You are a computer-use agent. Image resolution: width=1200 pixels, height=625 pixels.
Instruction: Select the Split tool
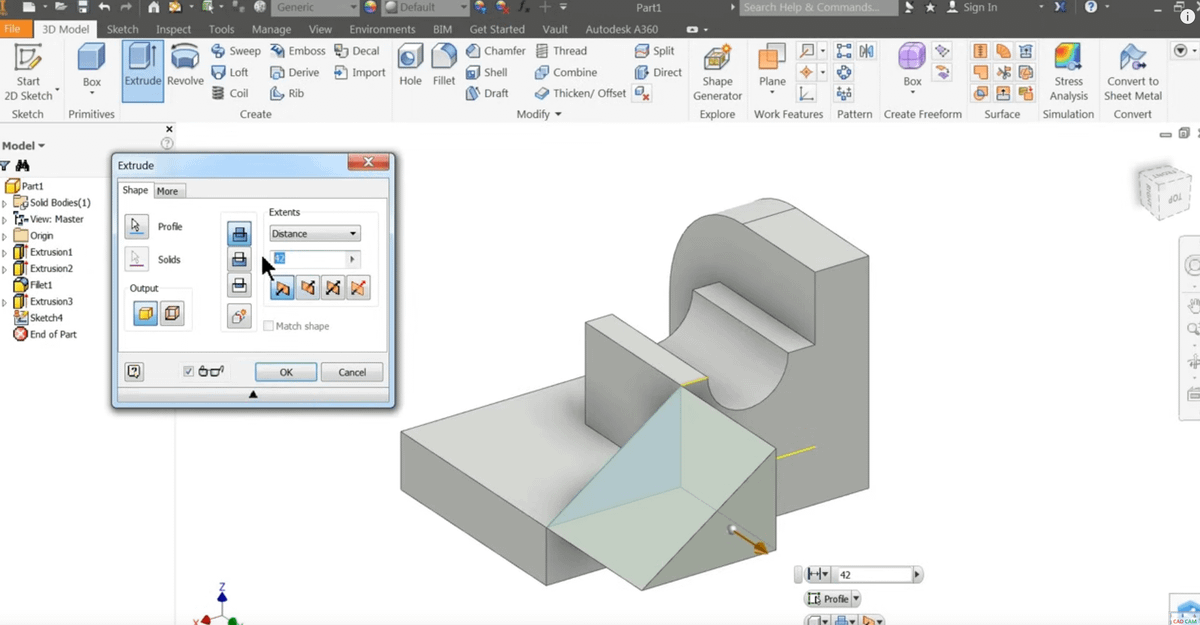click(655, 51)
